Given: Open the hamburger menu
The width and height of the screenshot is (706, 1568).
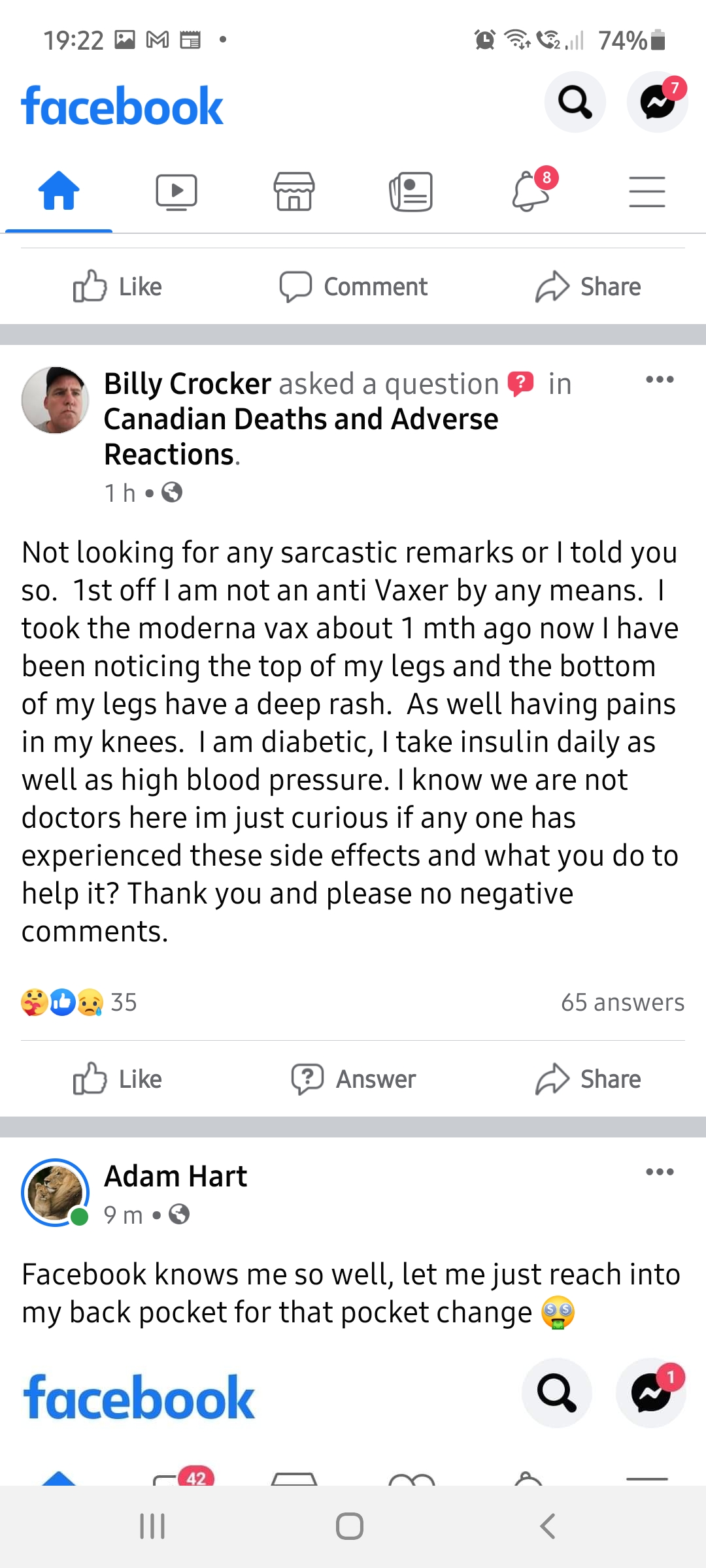Looking at the screenshot, I should click(x=647, y=192).
